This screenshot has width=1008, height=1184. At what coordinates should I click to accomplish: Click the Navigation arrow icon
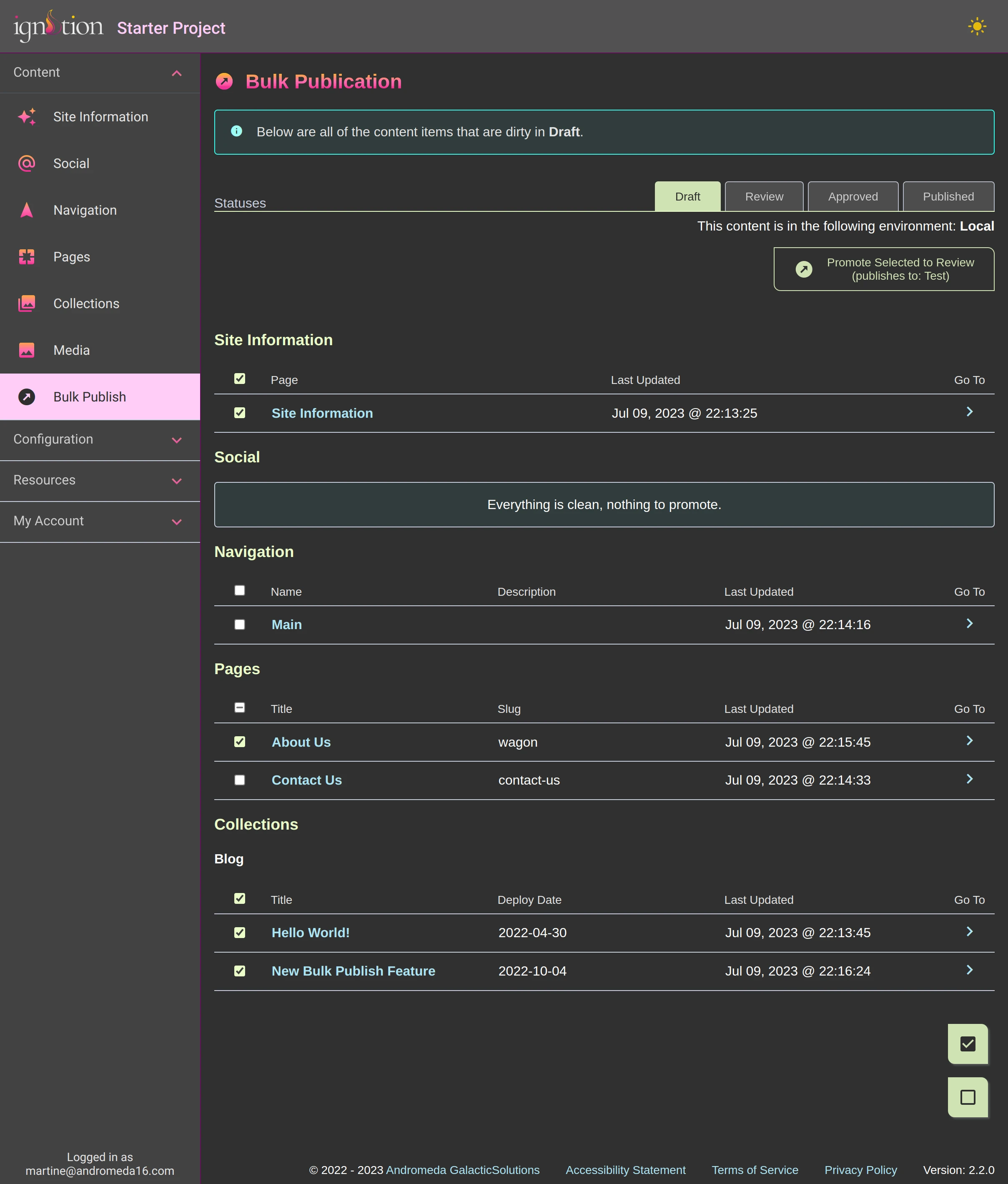click(x=27, y=210)
